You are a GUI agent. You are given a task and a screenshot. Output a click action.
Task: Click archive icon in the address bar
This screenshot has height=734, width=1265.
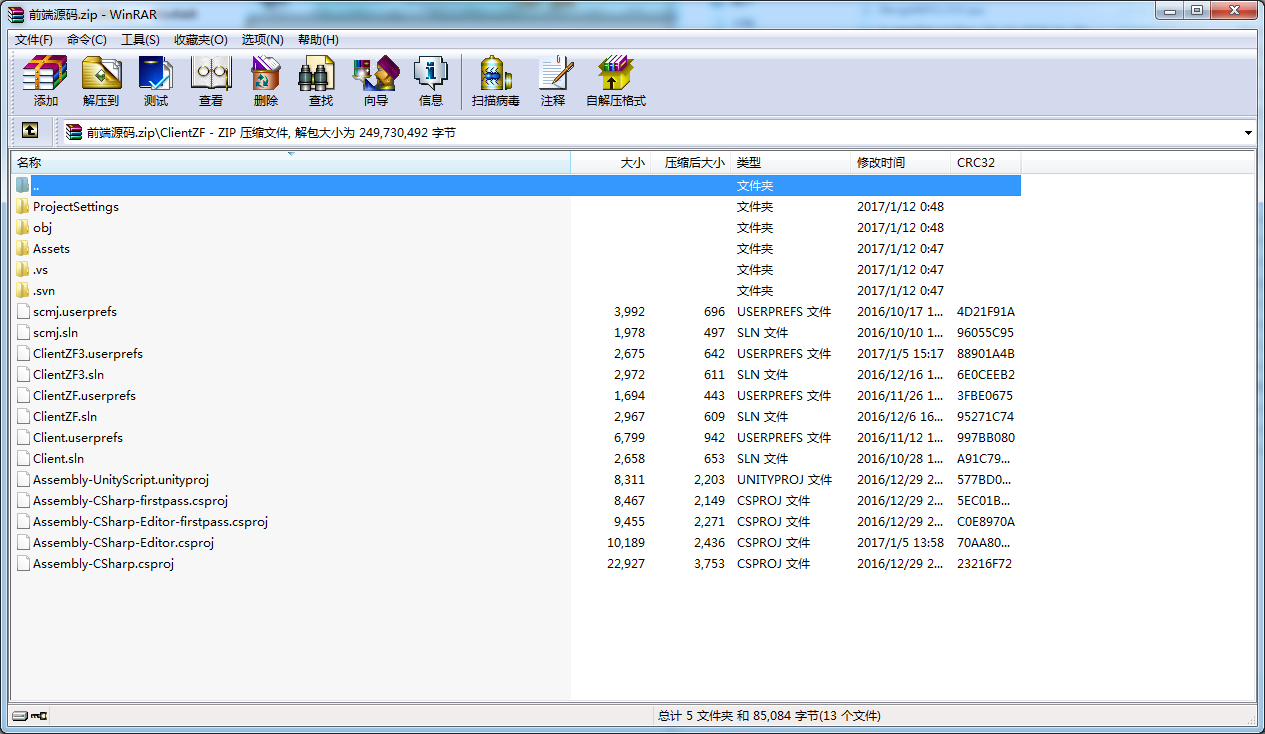pyautogui.click(x=74, y=132)
